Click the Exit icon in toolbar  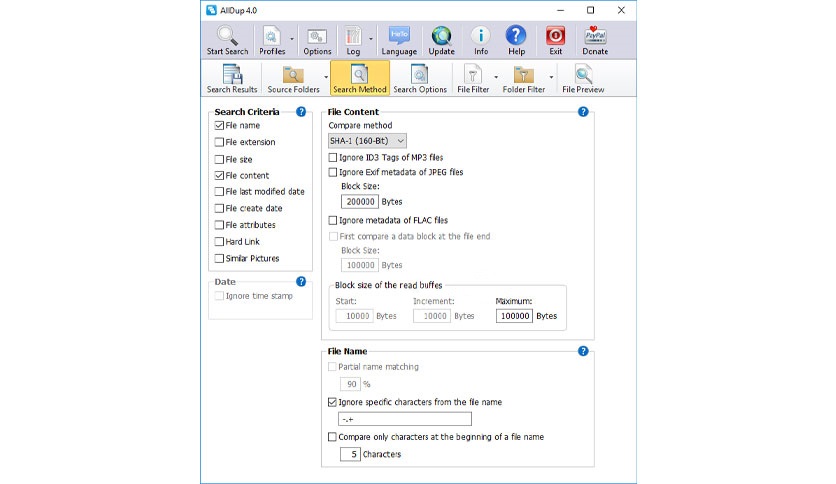pyautogui.click(x=555, y=37)
